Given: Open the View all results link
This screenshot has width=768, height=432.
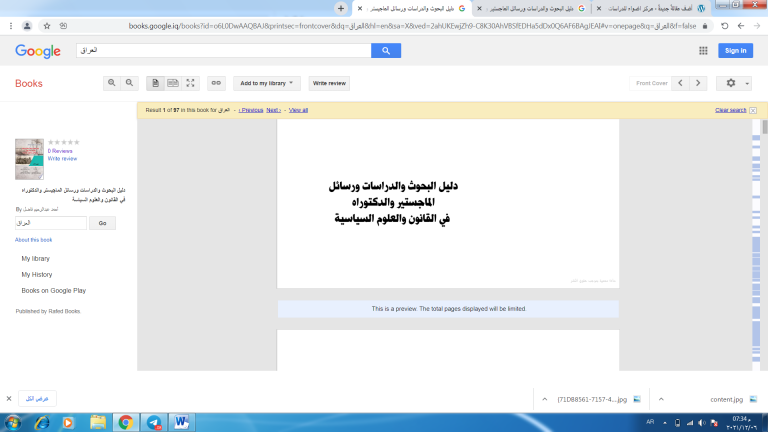Looking at the screenshot, I should [x=298, y=110].
